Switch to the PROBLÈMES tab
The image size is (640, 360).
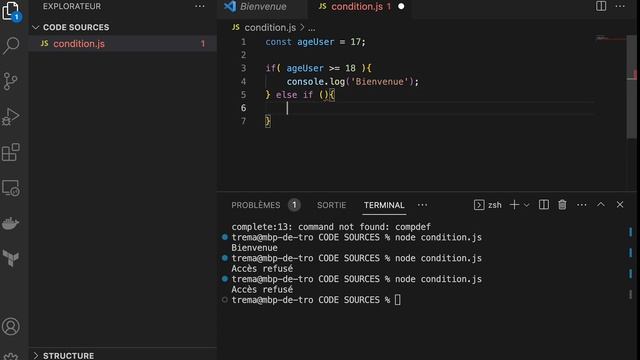coord(256,205)
